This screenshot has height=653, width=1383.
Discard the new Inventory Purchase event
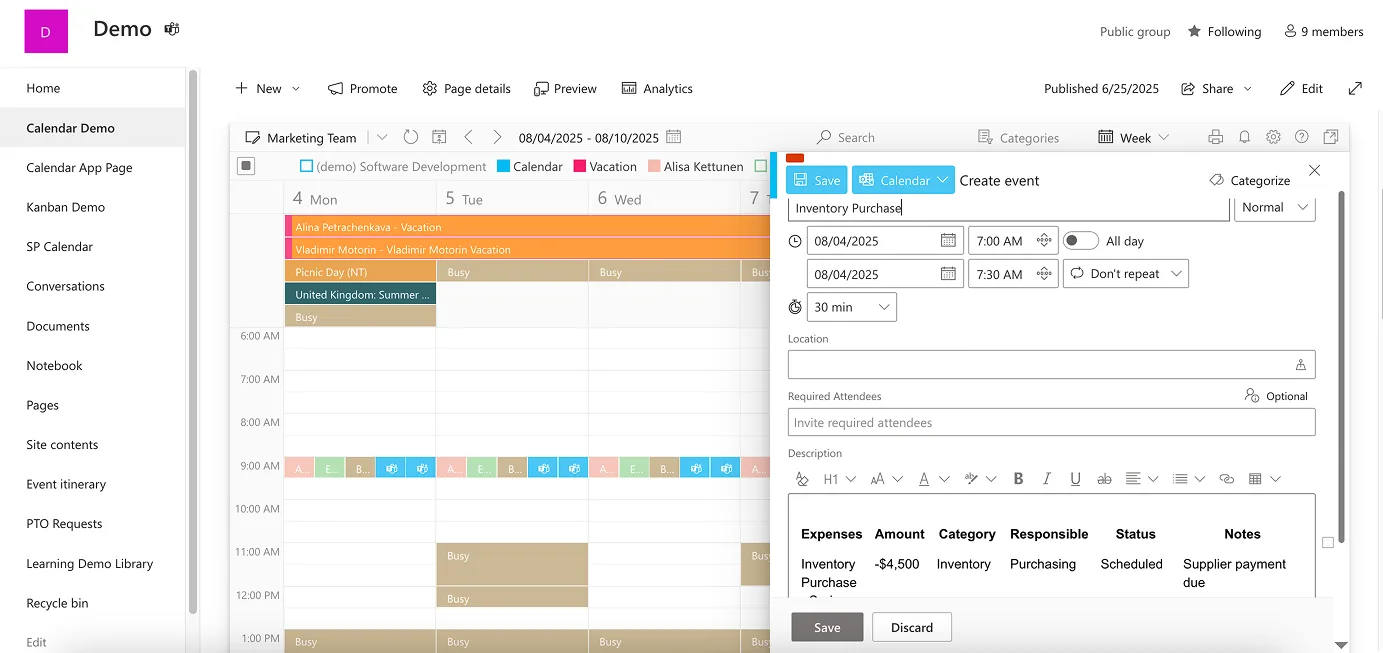coord(911,627)
